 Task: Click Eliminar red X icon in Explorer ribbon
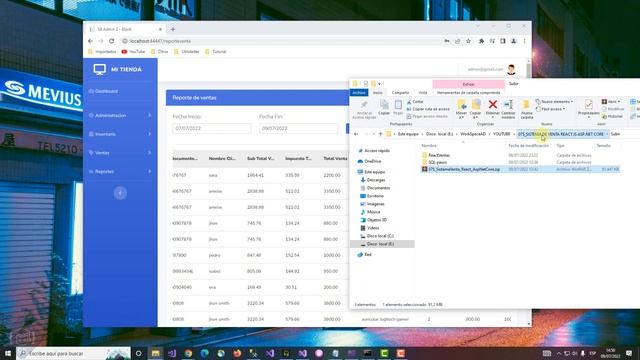[493, 104]
